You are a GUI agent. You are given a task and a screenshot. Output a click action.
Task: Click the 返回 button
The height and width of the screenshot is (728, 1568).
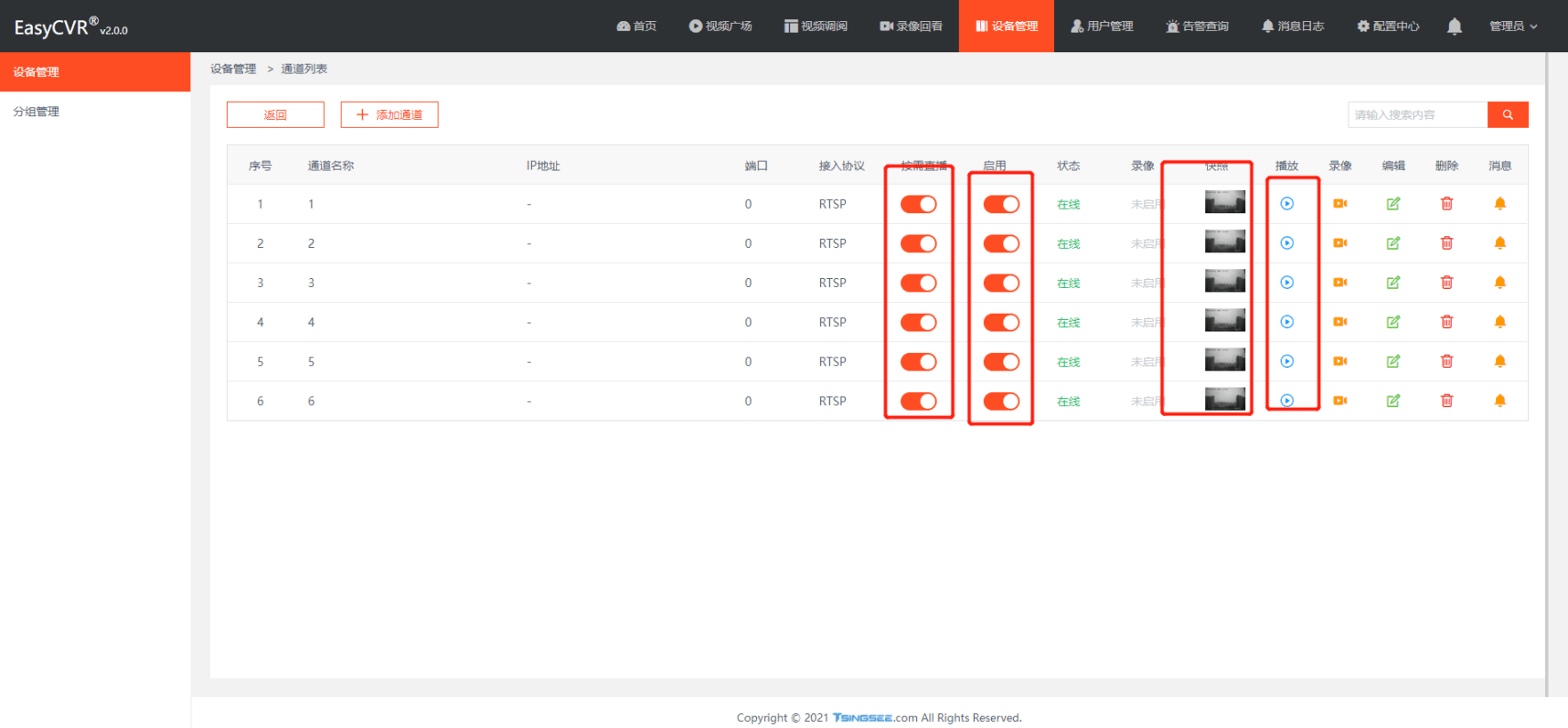[x=275, y=114]
